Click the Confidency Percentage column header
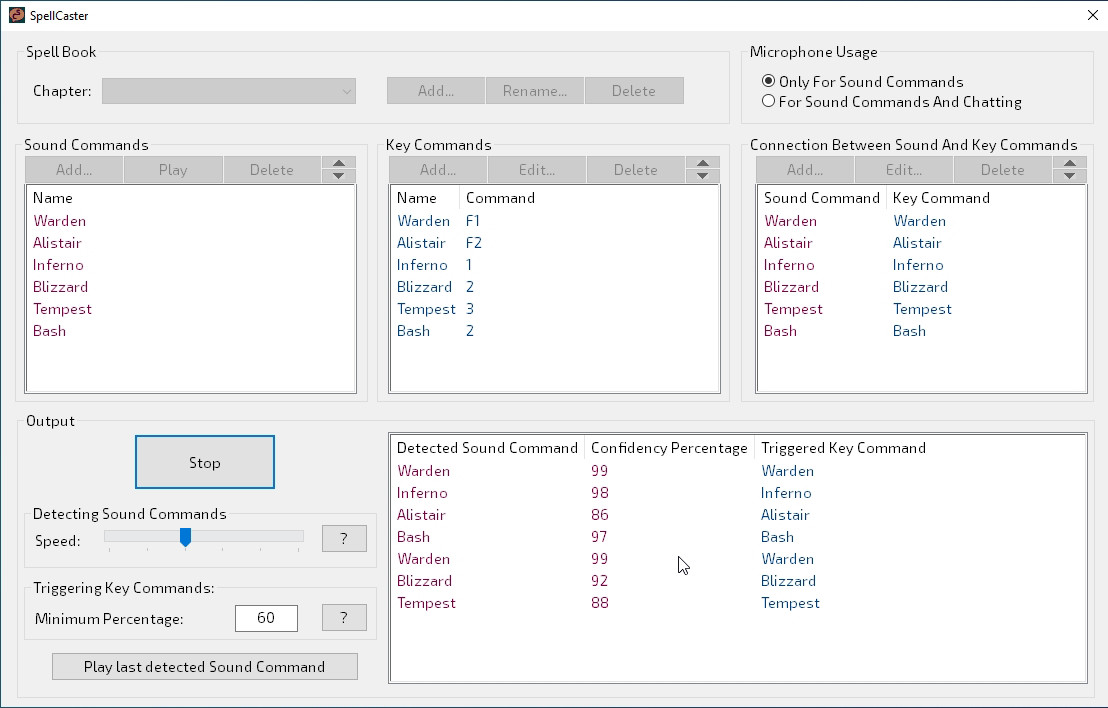Image resolution: width=1108 pixels, height=708 pixels. [x=669, y=448]
